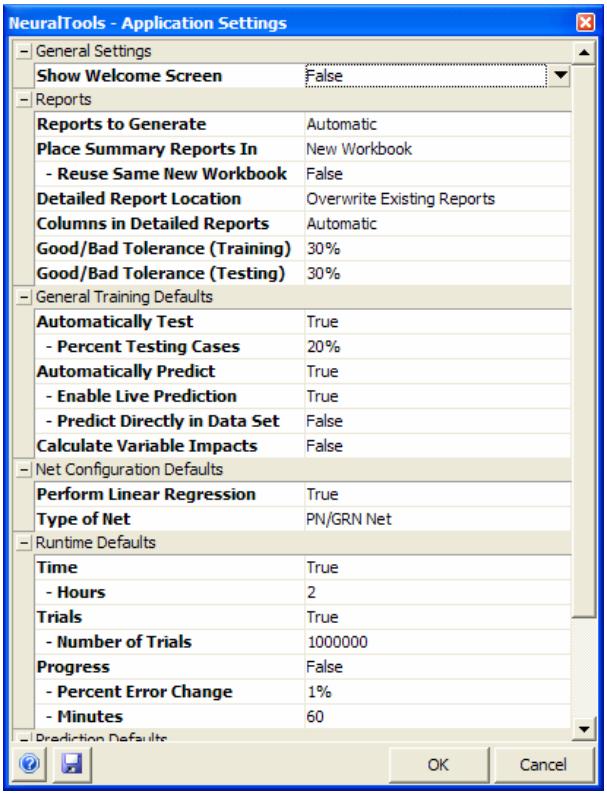607x793 pixels.
Task: Click the scrollbar down arrow
Action: click(x=584, y=729)
